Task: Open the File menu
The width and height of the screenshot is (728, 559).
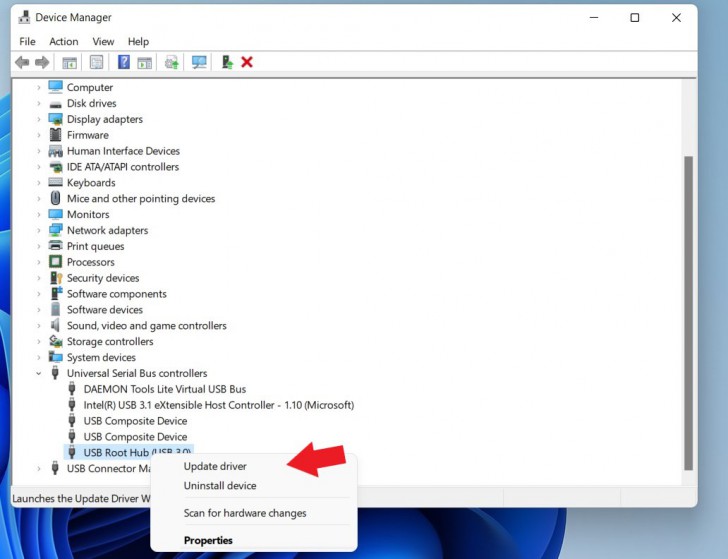Action: click(x=27, y=41)
